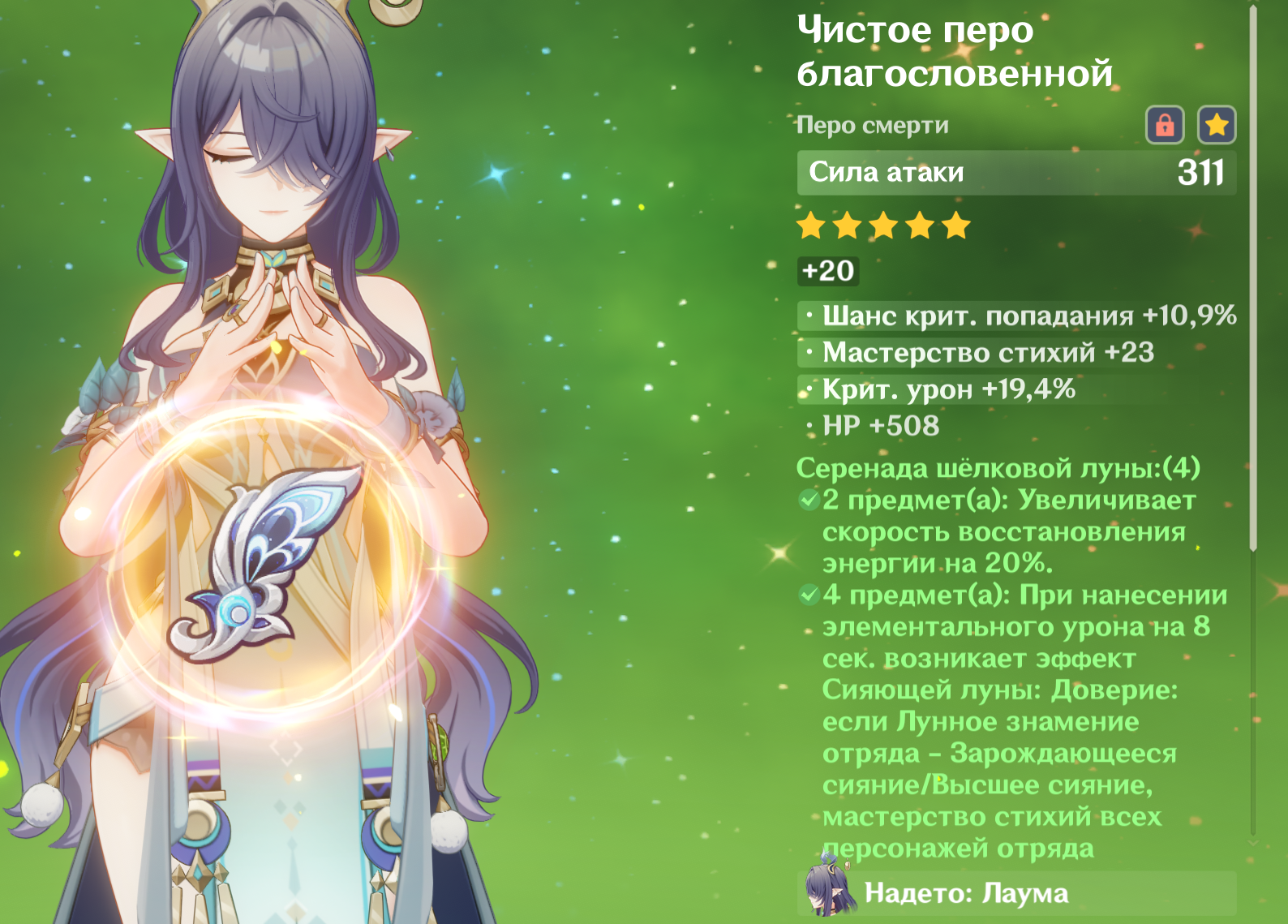
Task: Select the Шанс крит. попадания substat
Action: (1017, 315)
